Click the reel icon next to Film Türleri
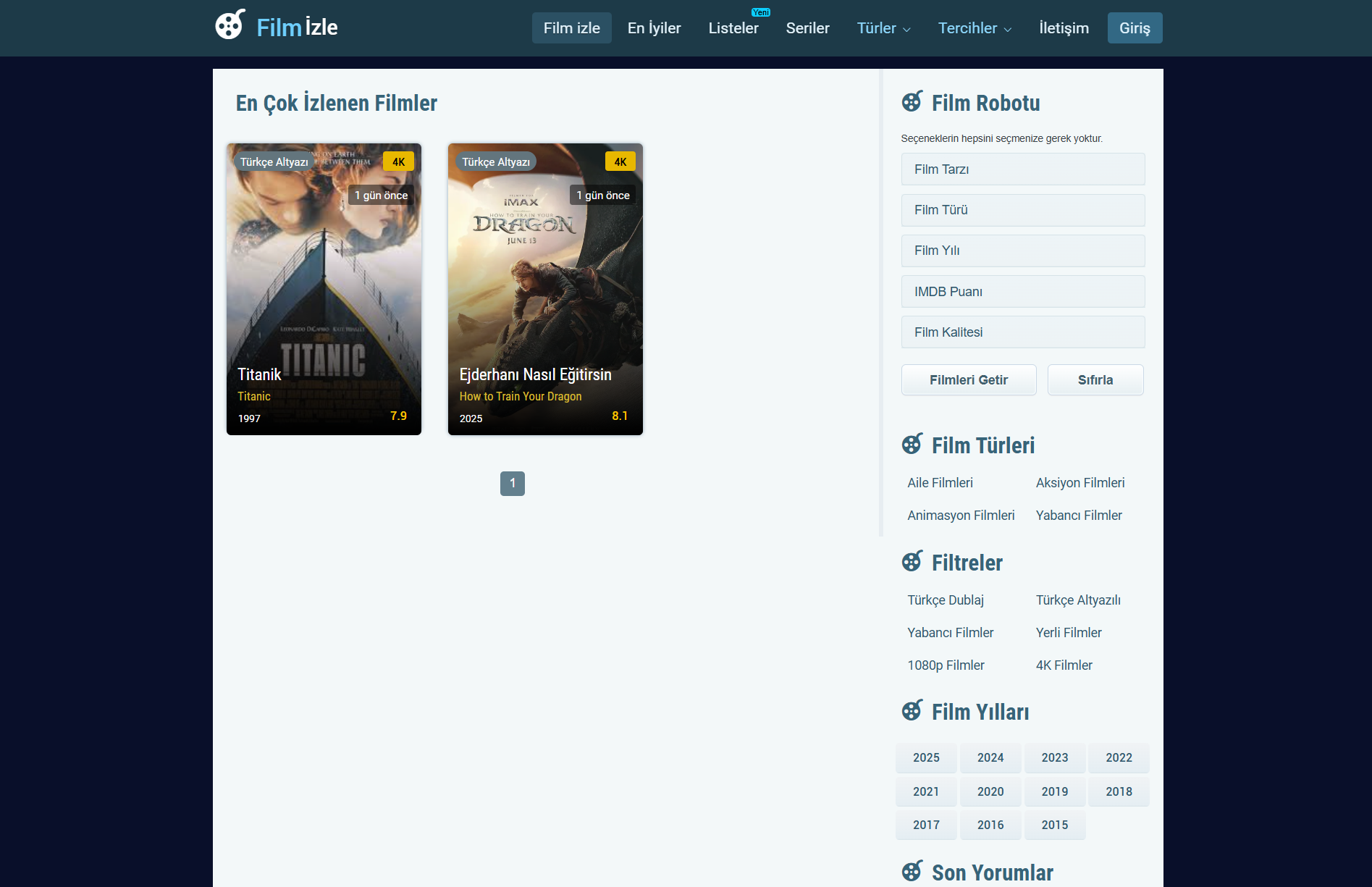The image size is (1372, 887). tap(913, 444)
